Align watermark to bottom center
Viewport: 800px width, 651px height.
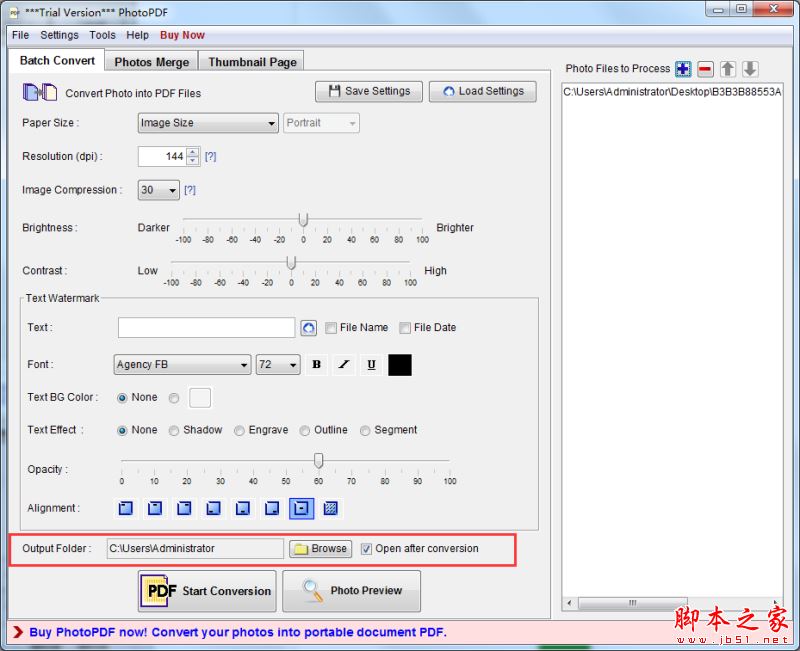point(243,508)
